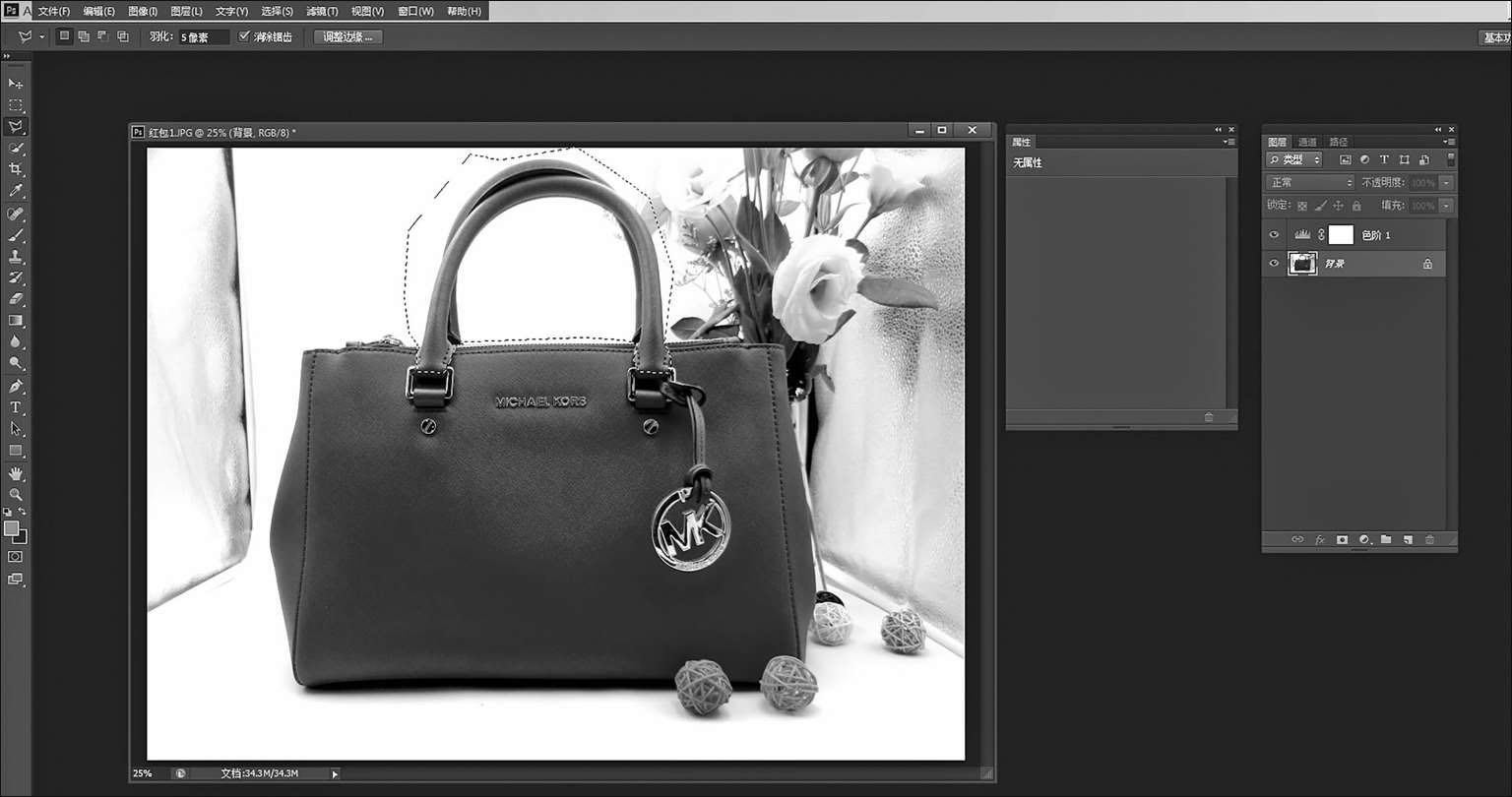Open the tool preset picker arrow

tap(42, 36)
